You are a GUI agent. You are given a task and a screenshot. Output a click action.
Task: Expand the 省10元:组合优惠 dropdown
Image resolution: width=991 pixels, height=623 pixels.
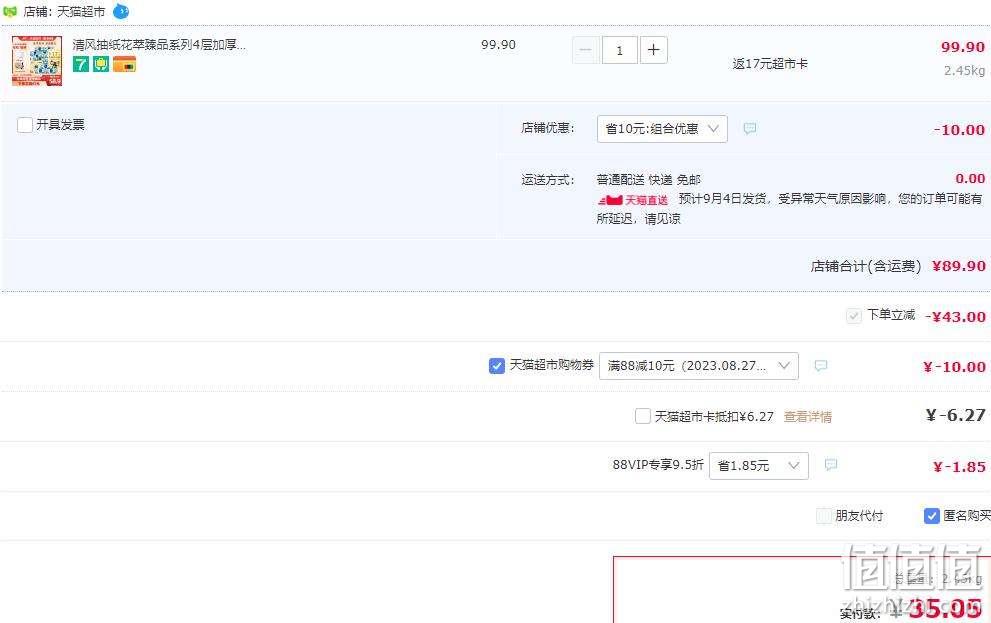tap(662, 129)
